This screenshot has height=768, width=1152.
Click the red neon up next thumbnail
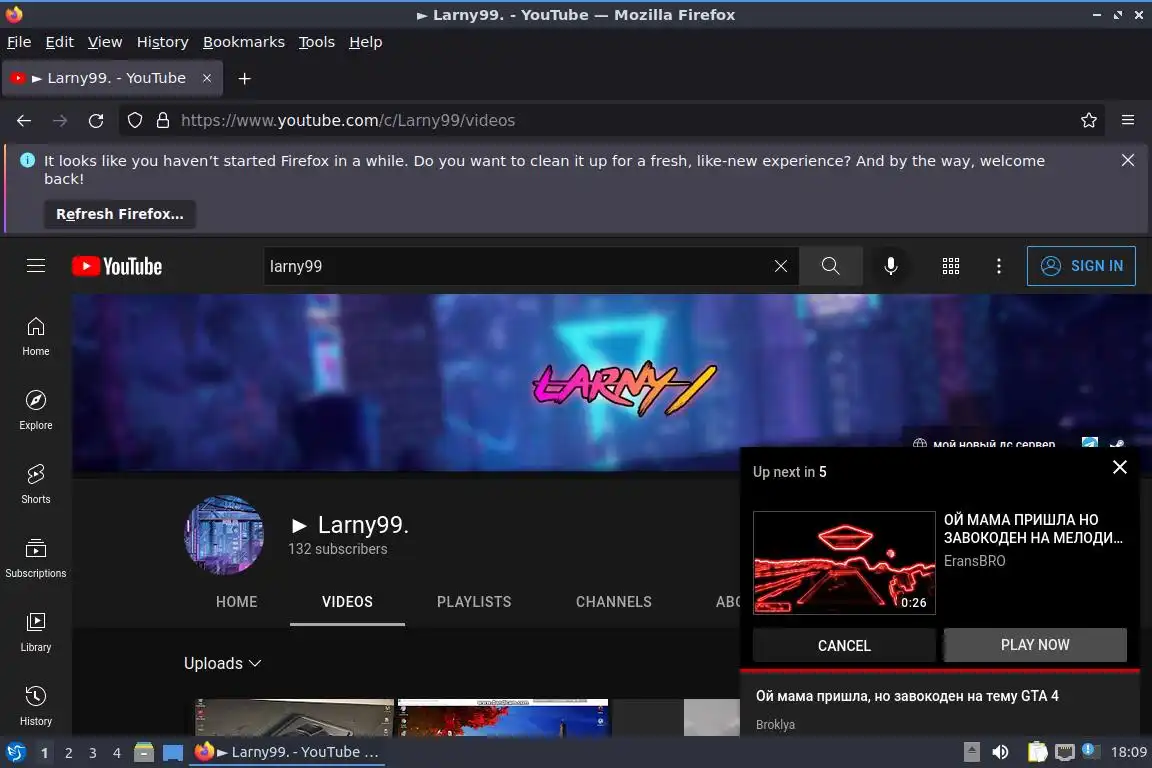coord(844,563)
